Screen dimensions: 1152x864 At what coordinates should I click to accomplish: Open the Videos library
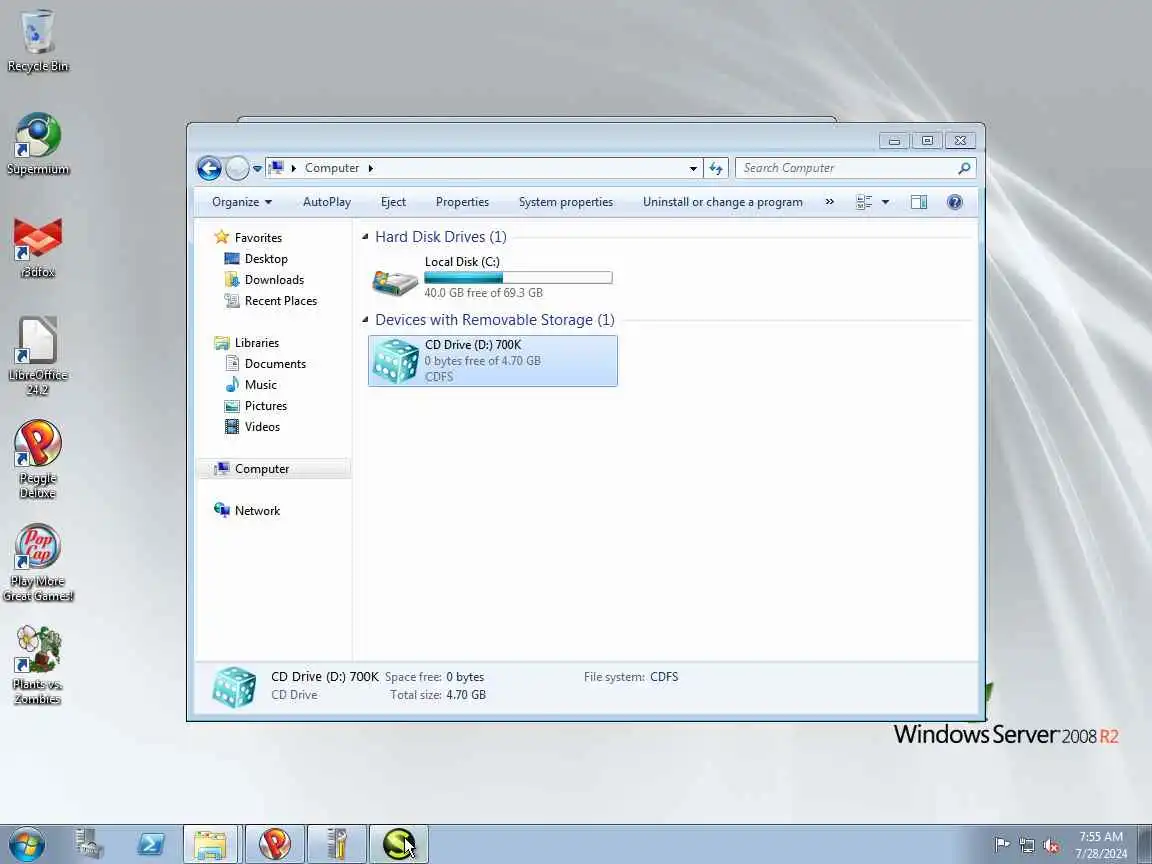coord(262,427)
